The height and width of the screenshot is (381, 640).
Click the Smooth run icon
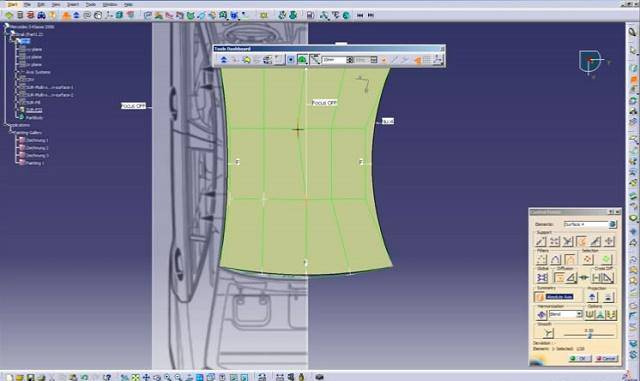point(549,334)
